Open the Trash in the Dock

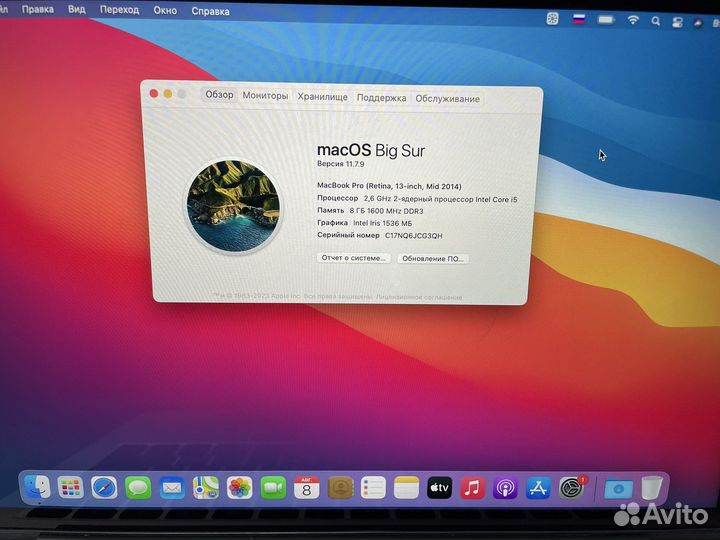click(652, 488)
